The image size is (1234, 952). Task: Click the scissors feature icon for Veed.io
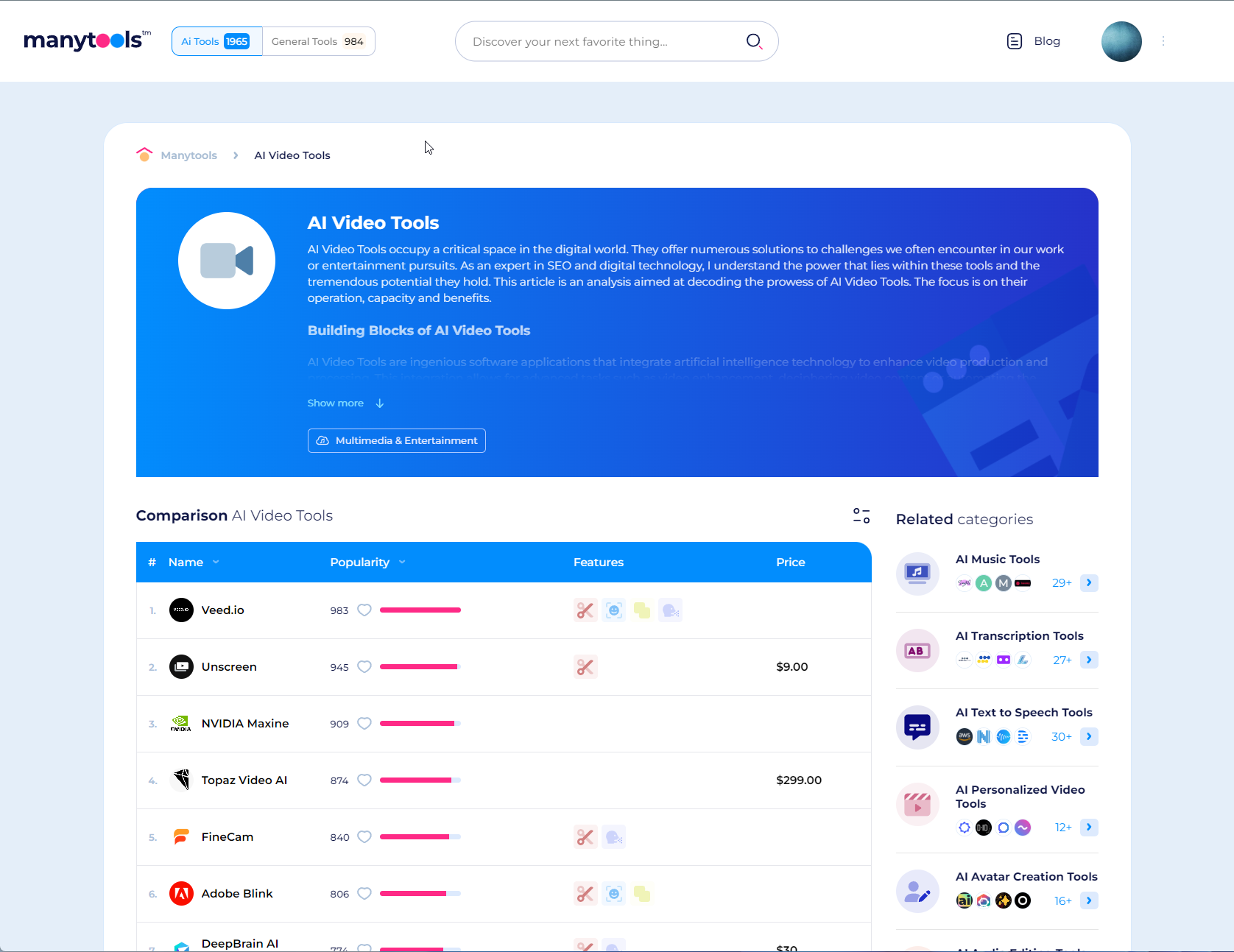(x=585, y=610)
